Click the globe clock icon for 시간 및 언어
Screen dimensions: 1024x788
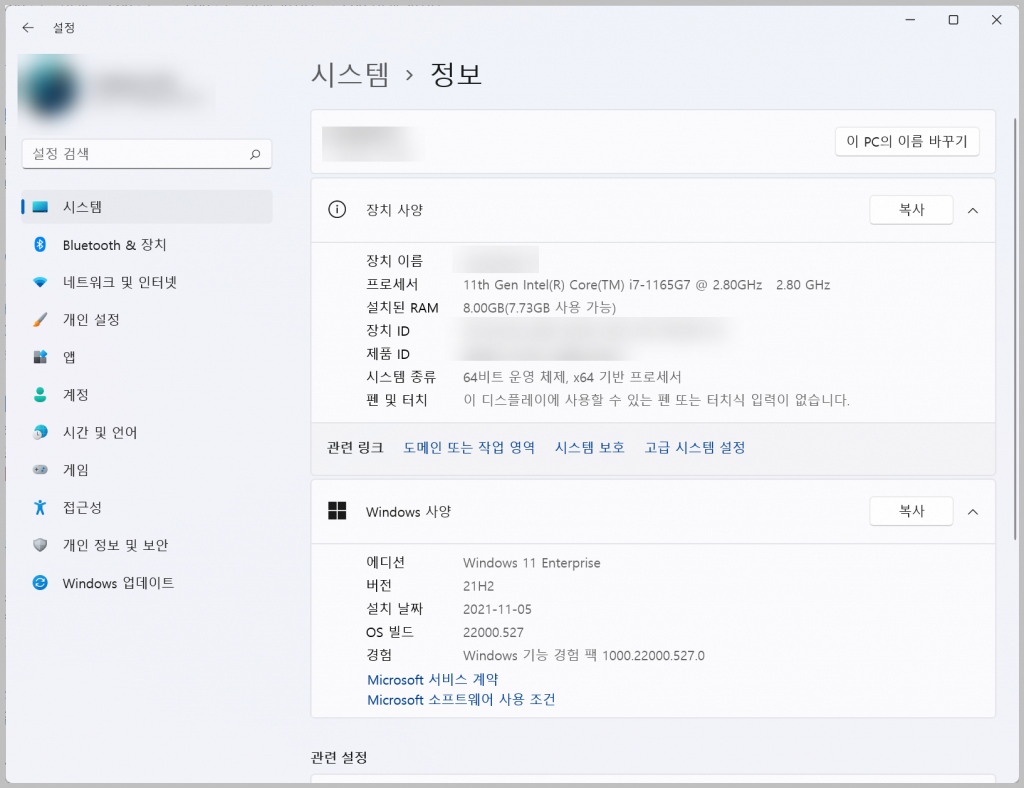pyautogui.click(x=40, y=432)
